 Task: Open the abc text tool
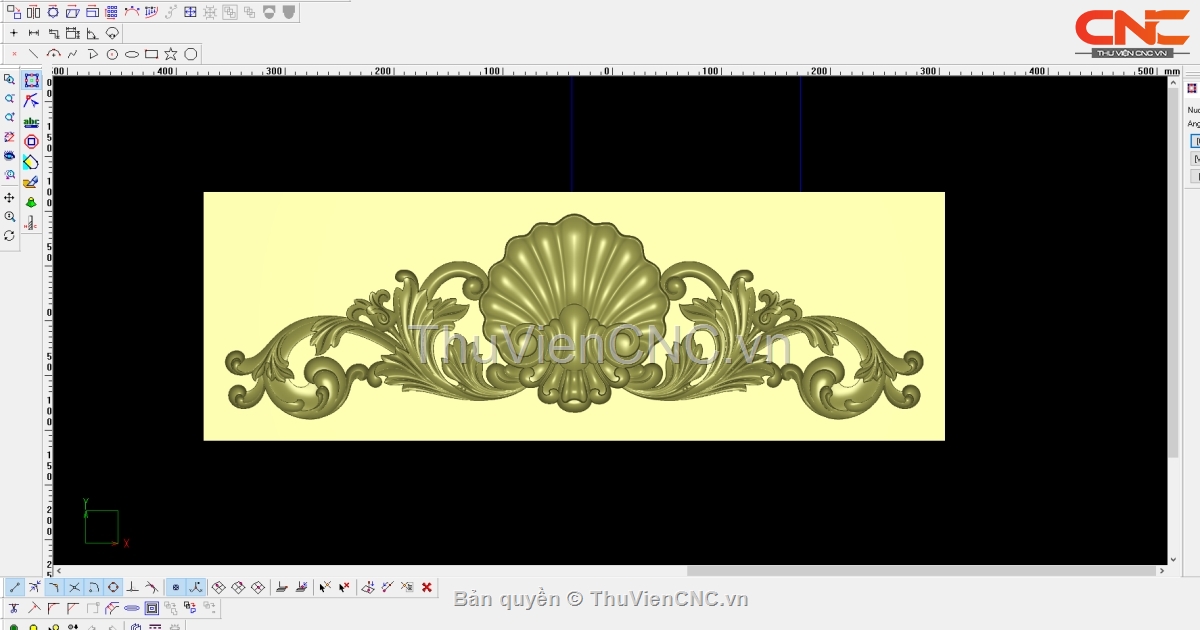[x=31, y=122]
